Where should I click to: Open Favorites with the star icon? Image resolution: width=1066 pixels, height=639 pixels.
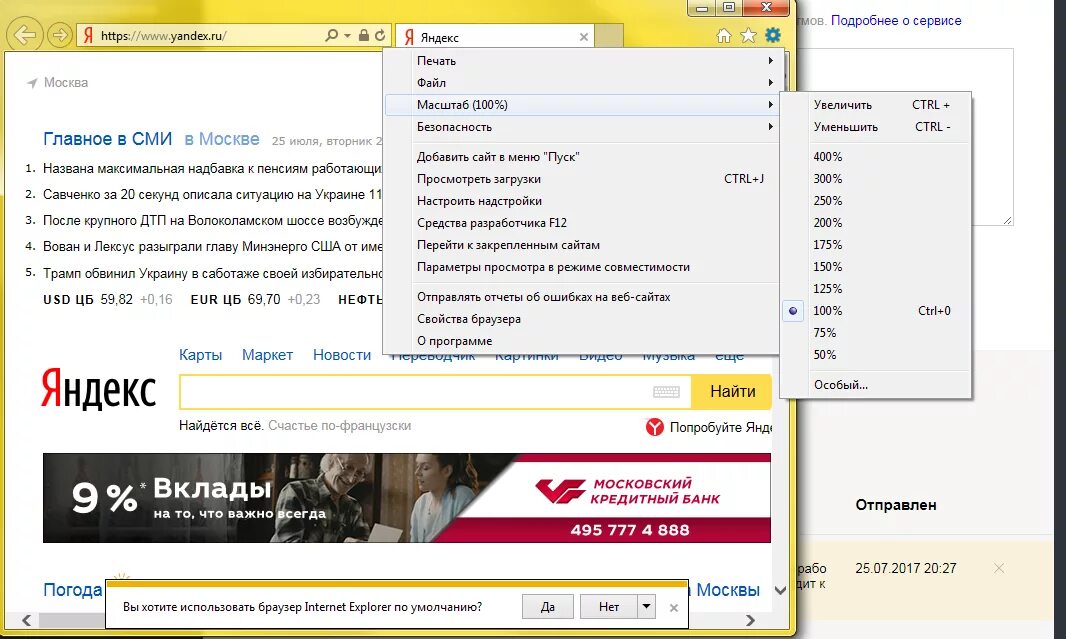(x=749, y=35)
